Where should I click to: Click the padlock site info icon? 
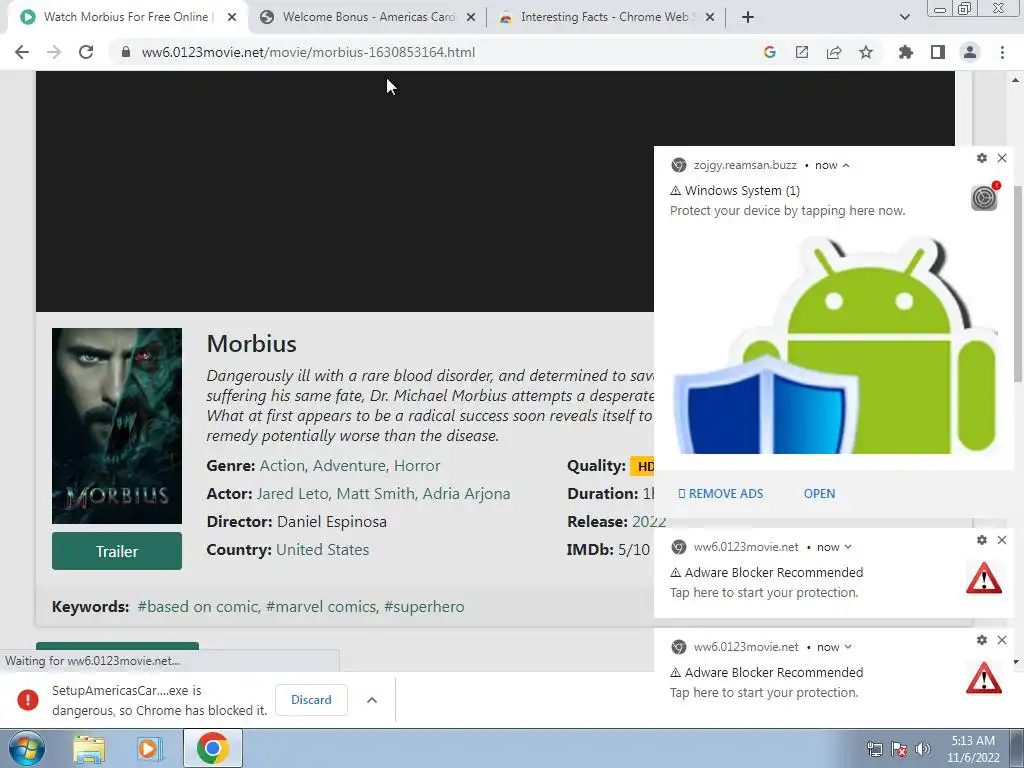126,52
